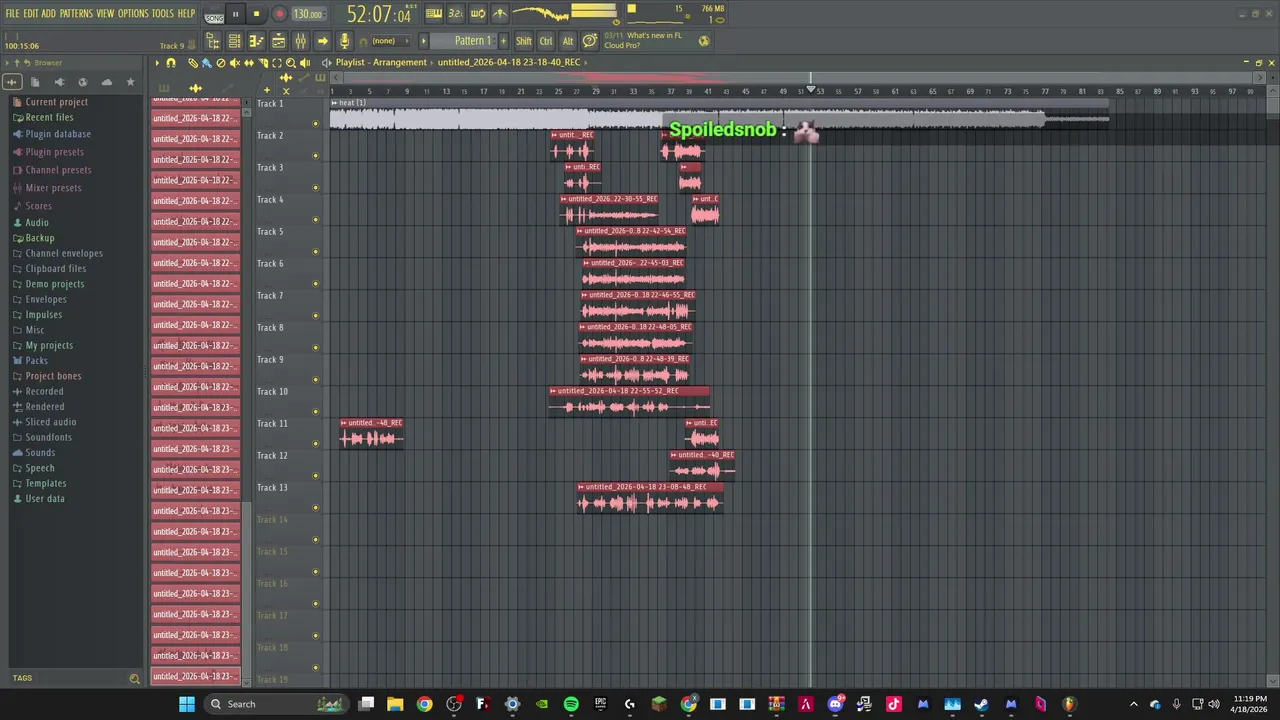Click the Windows Start button

pos(187,704)
